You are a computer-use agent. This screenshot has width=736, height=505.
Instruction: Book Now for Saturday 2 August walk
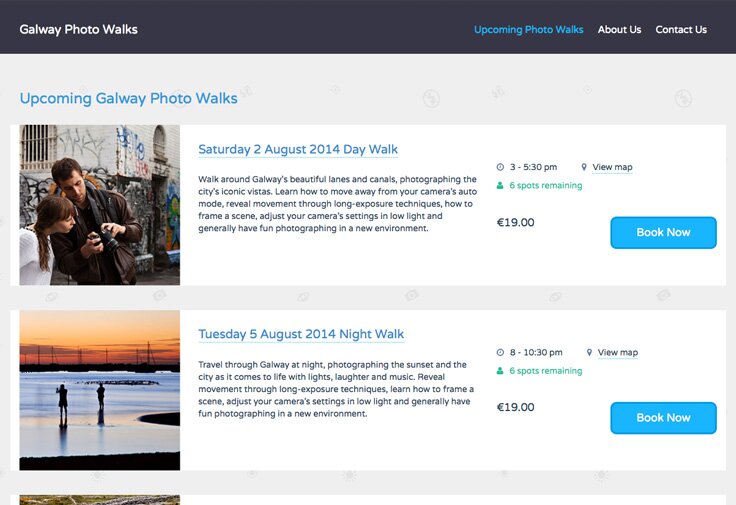click(663, 232)
